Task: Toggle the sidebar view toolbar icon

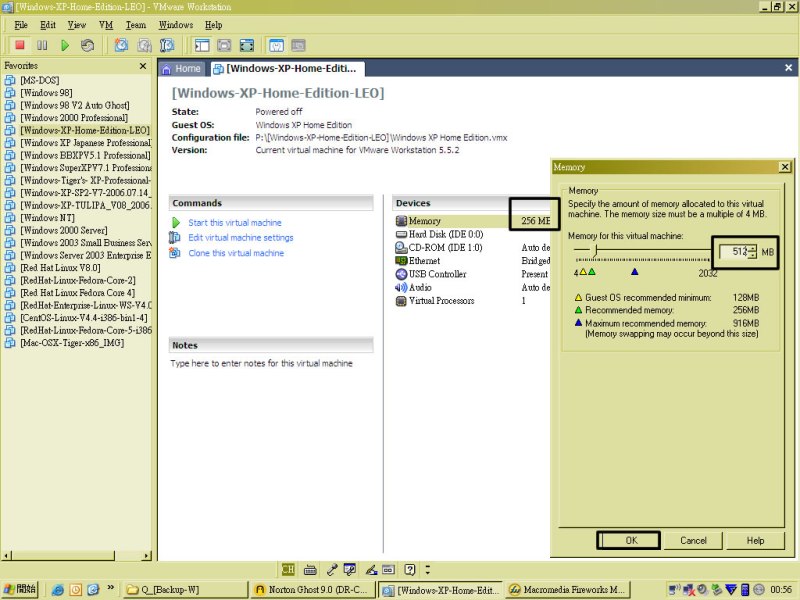Action: (x=202, y=45)
